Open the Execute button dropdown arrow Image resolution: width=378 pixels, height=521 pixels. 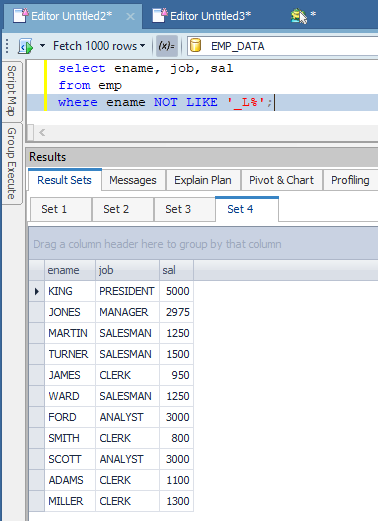coord(42,45)
